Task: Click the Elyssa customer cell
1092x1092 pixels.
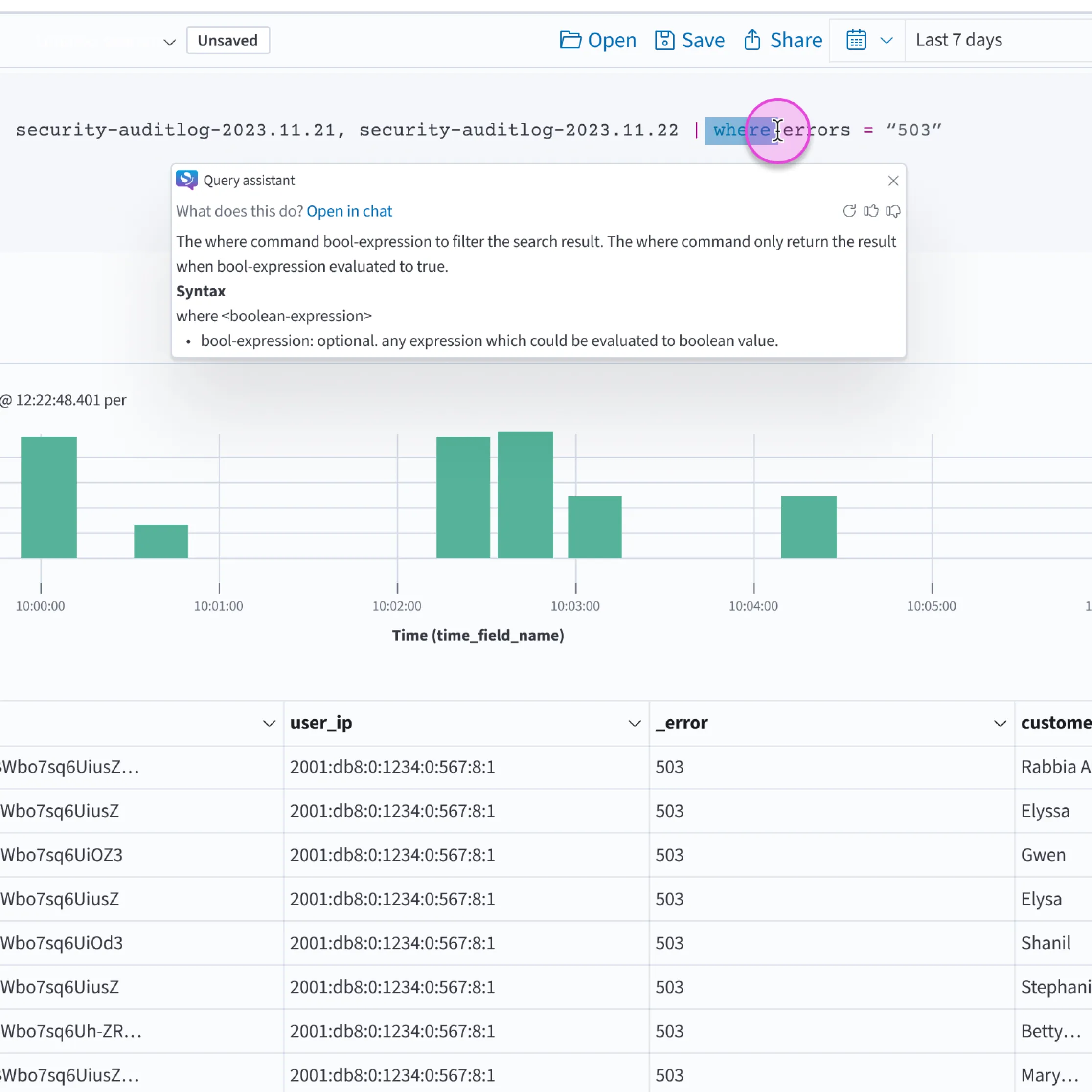Action: 1045,811
